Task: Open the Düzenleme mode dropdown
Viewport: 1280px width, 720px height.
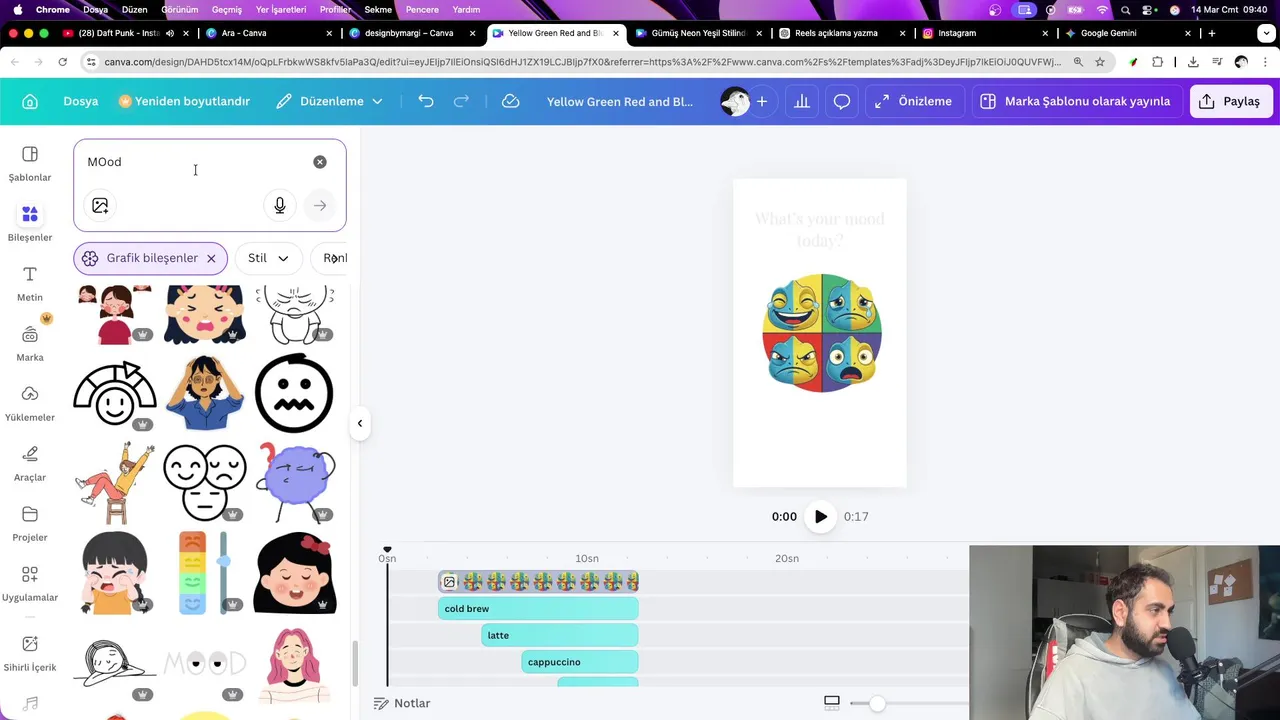Action: pyautogui.click(x=330, y=101)
